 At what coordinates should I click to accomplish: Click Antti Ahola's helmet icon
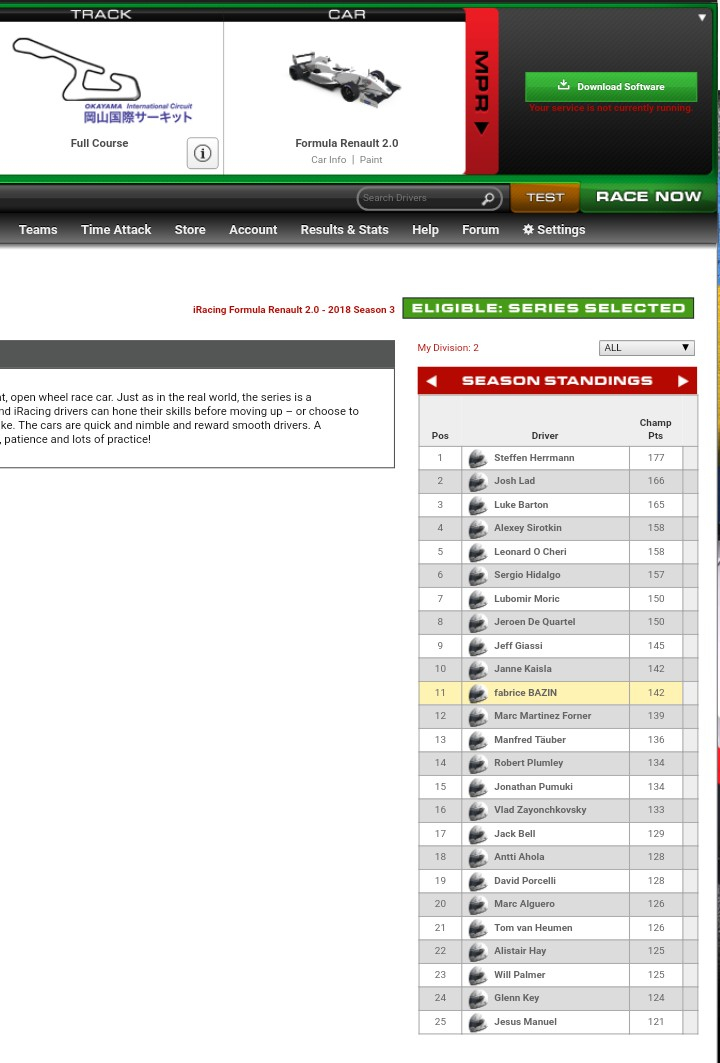[478, 857]
